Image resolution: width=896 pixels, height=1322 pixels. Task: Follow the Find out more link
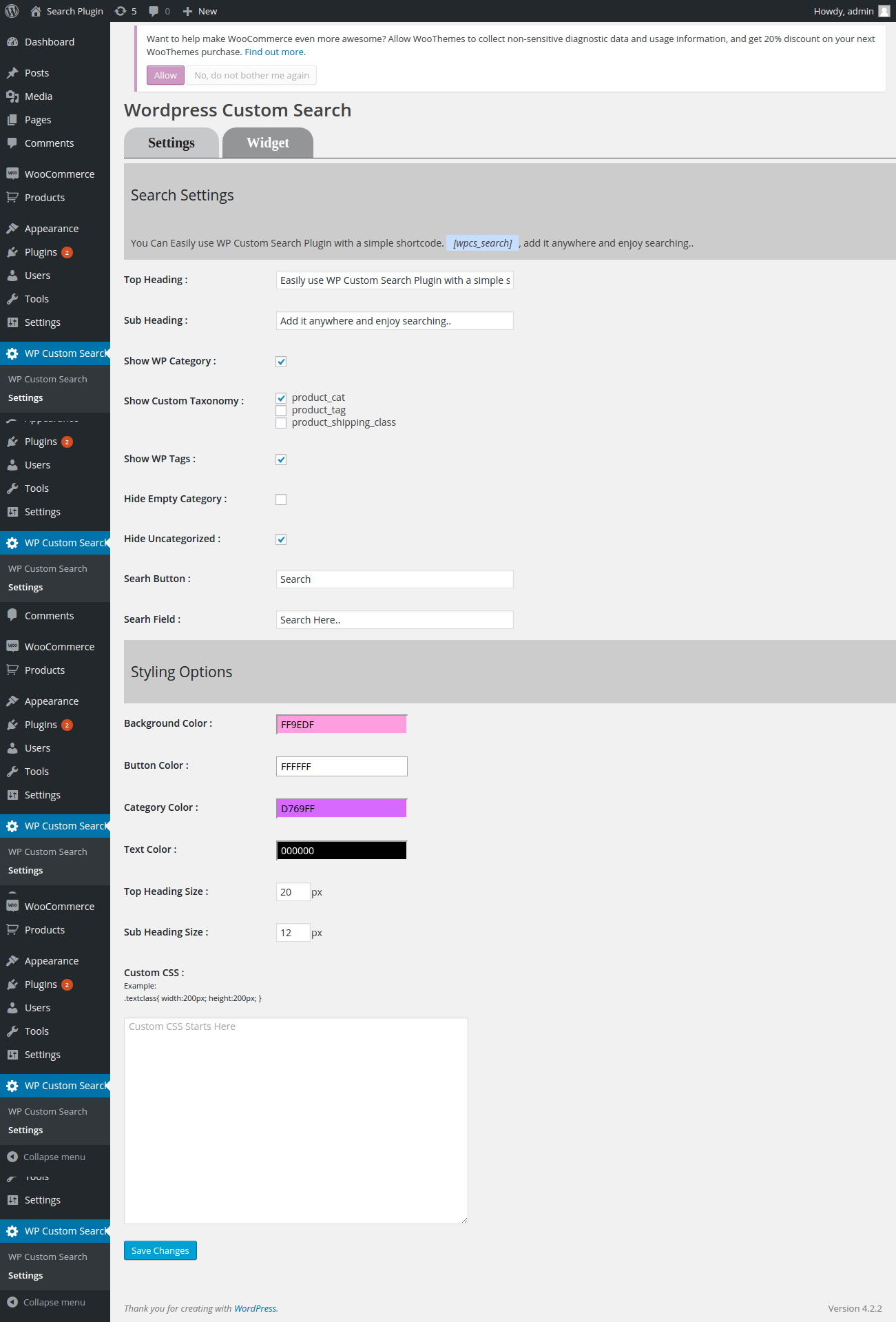click(274, 52)
